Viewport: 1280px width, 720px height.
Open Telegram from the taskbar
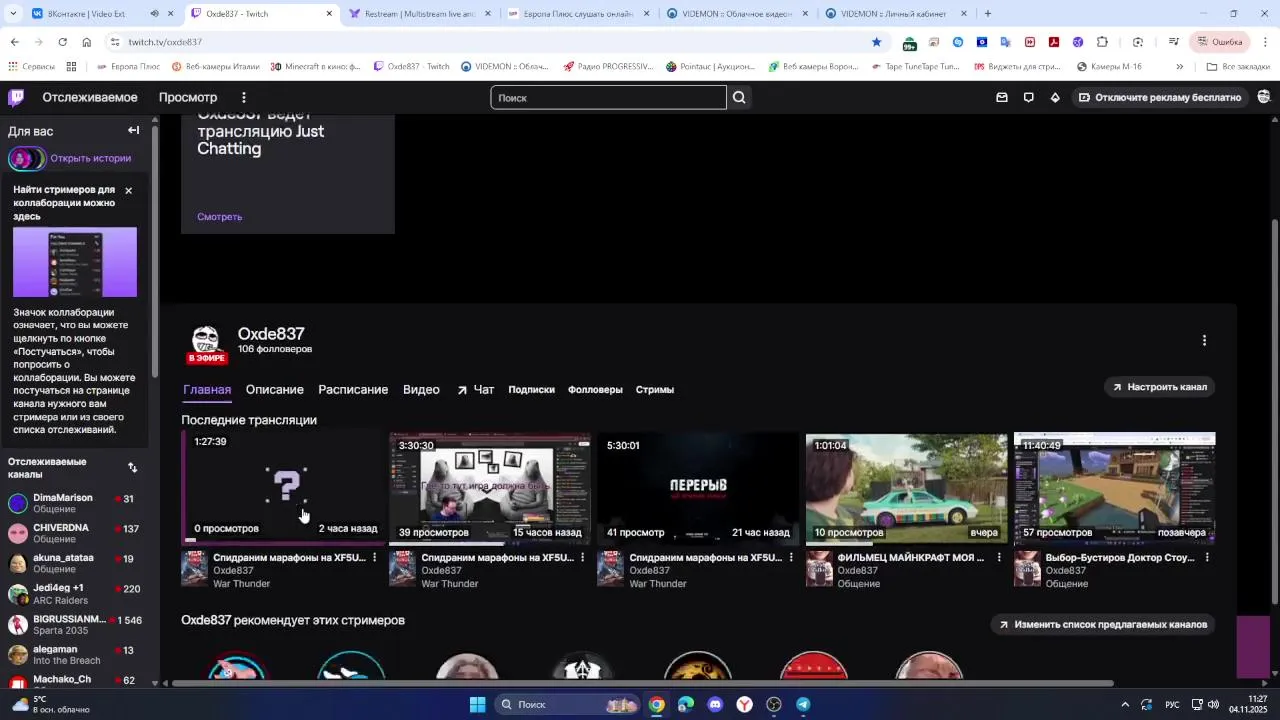803,705
